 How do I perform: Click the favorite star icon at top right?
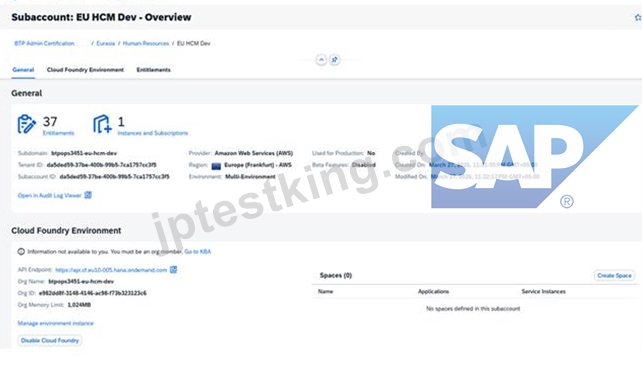tap(637, 17)
